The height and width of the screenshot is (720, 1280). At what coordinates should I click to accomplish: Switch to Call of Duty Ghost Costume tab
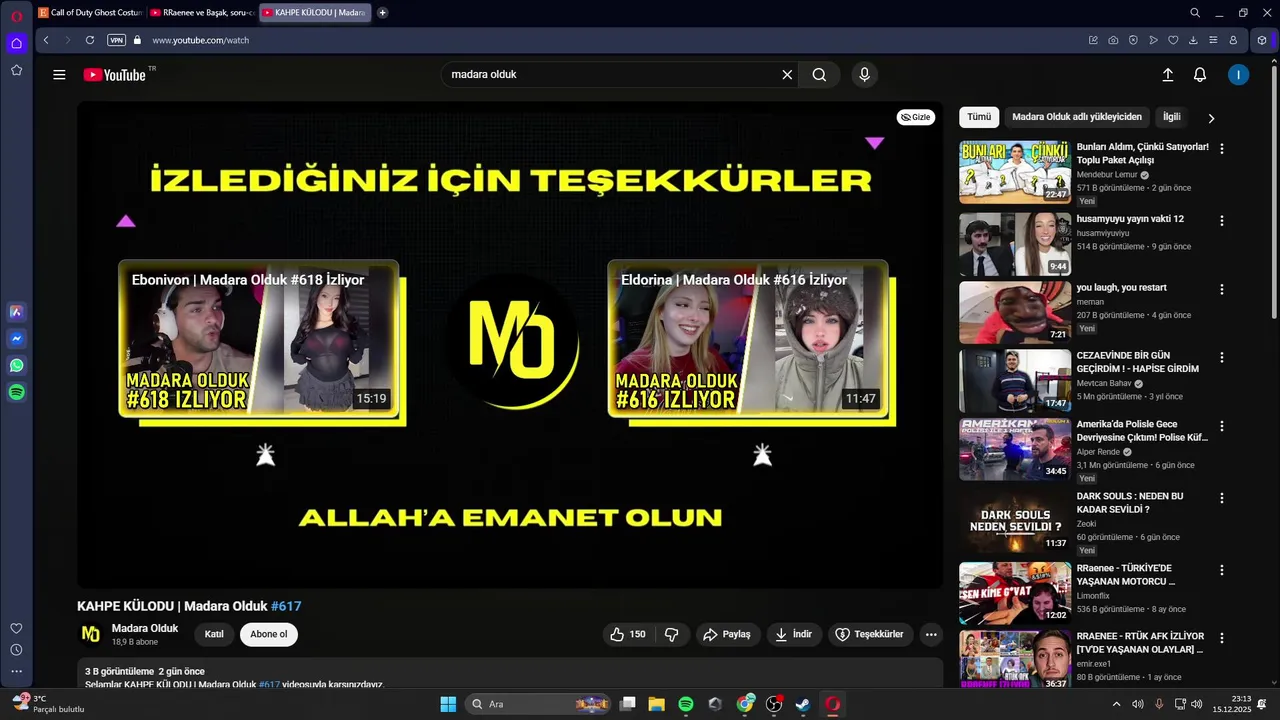[x=90, y=13]
